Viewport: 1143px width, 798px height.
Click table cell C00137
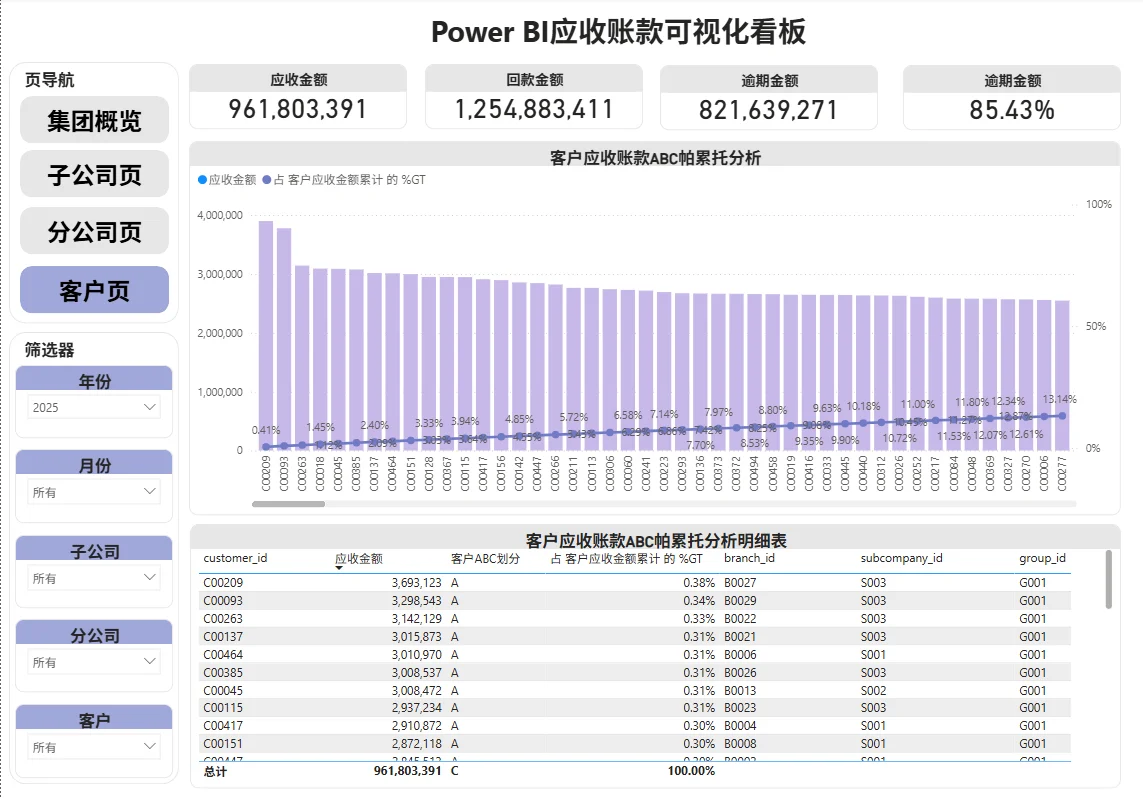(223, 637)
